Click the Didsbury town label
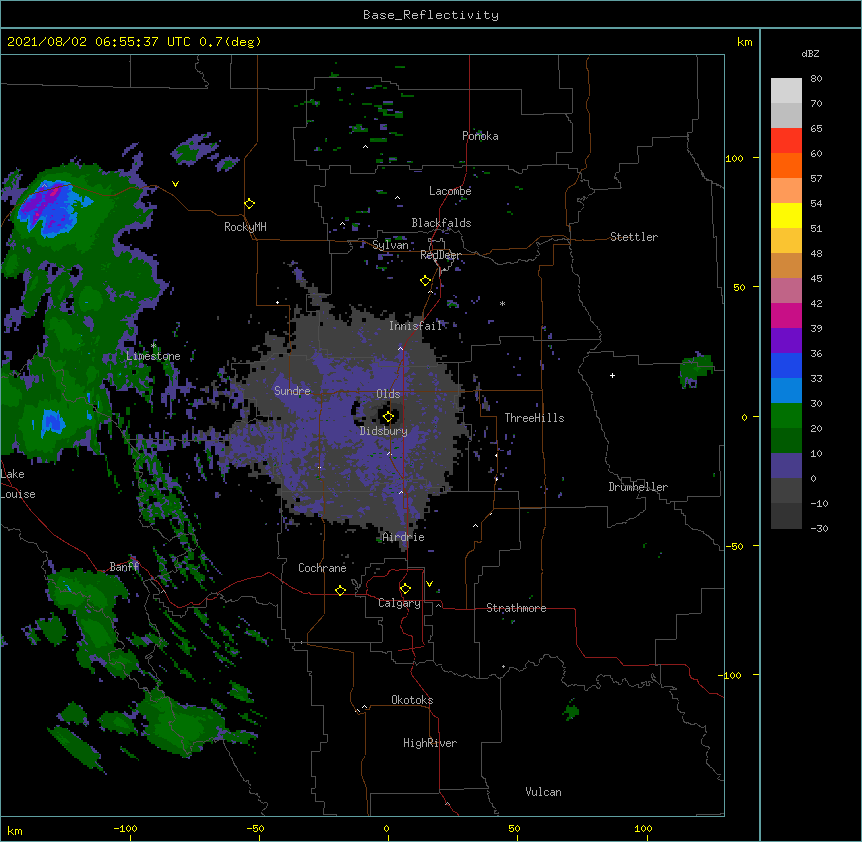 point(384,431)
